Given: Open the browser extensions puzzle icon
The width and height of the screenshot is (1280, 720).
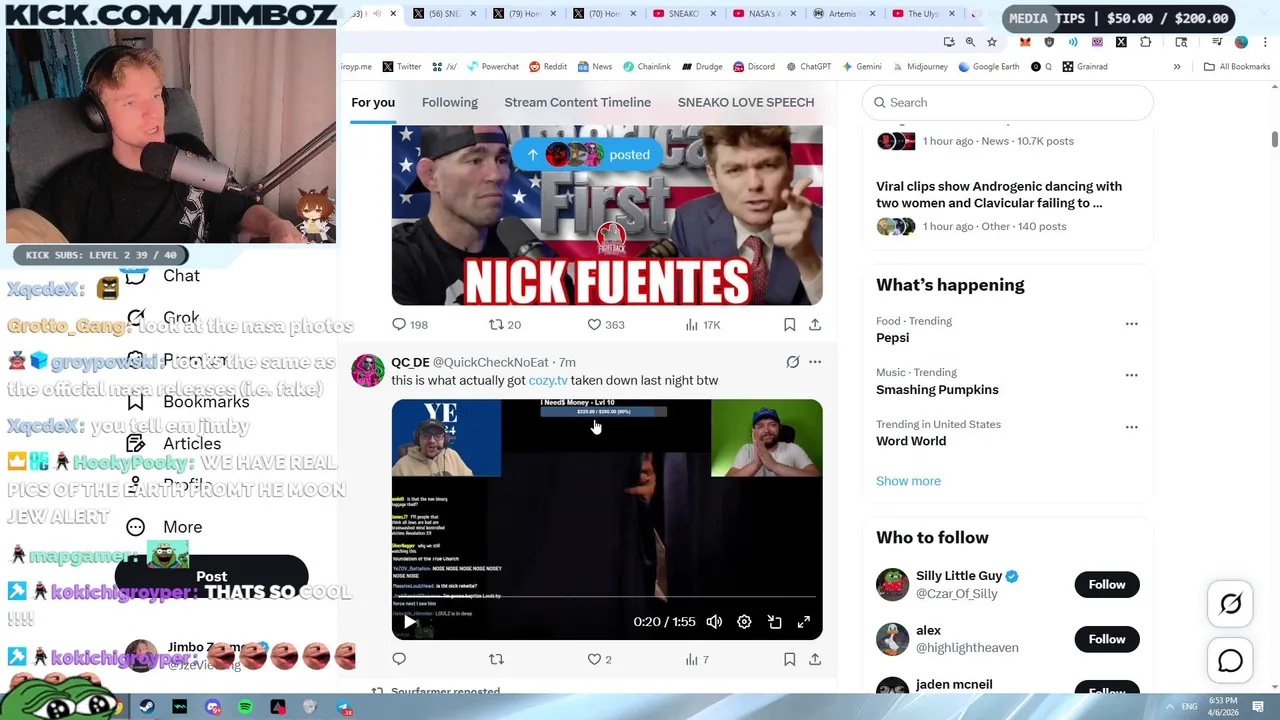Looking at the screenshot, I should 1145,42.
